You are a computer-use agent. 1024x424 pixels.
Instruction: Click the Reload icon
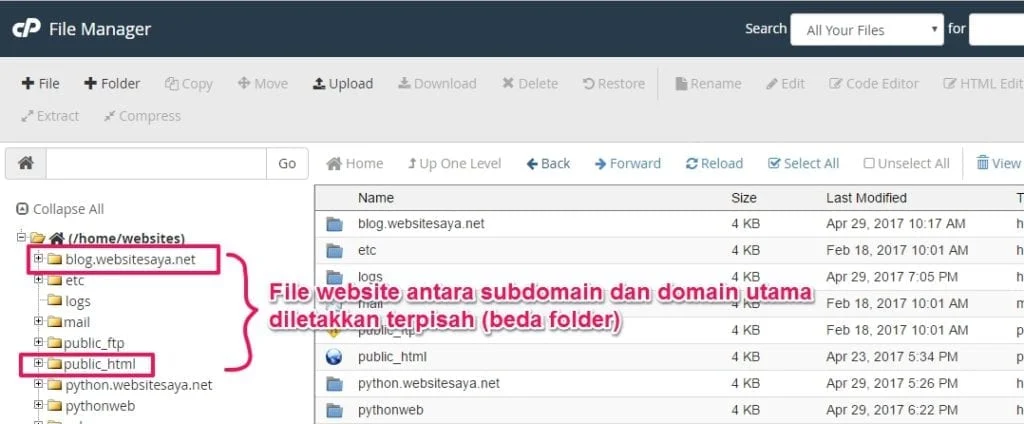coord(714,163)
